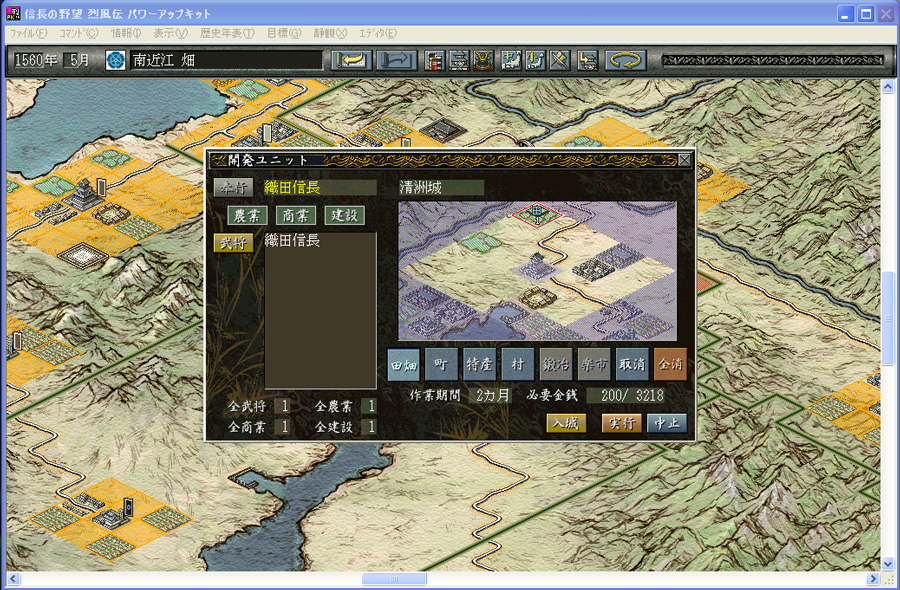Select the 村 village development type
This screenshot has width=900, height=590.
[x=518, y=364]
